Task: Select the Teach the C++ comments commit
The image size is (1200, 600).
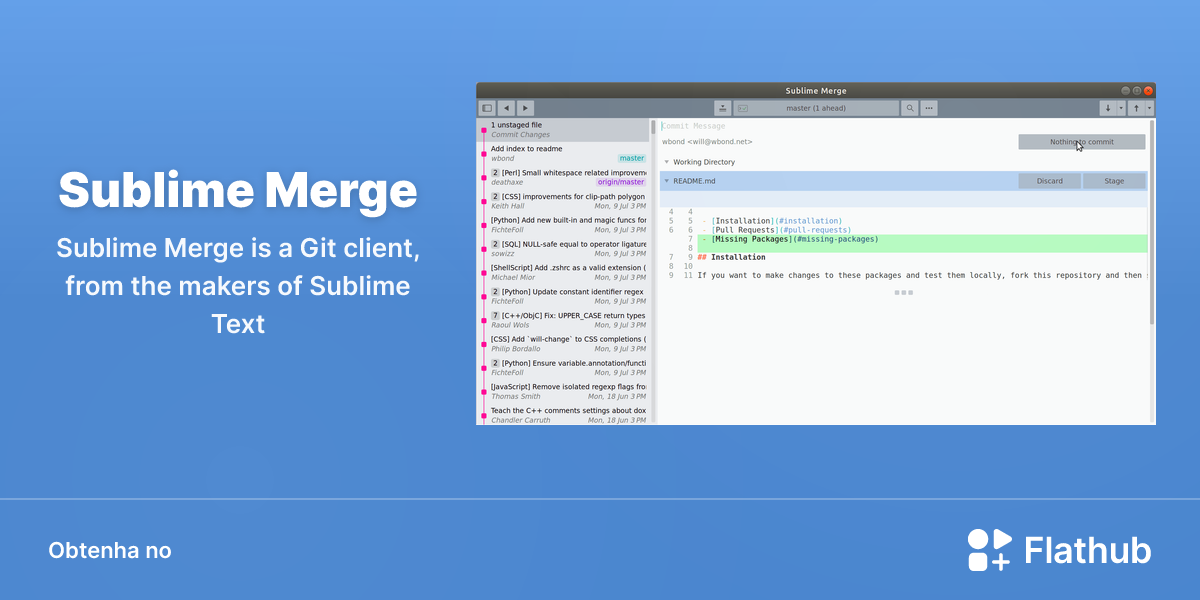Action: pyautogui.click(x=564, y=415)
